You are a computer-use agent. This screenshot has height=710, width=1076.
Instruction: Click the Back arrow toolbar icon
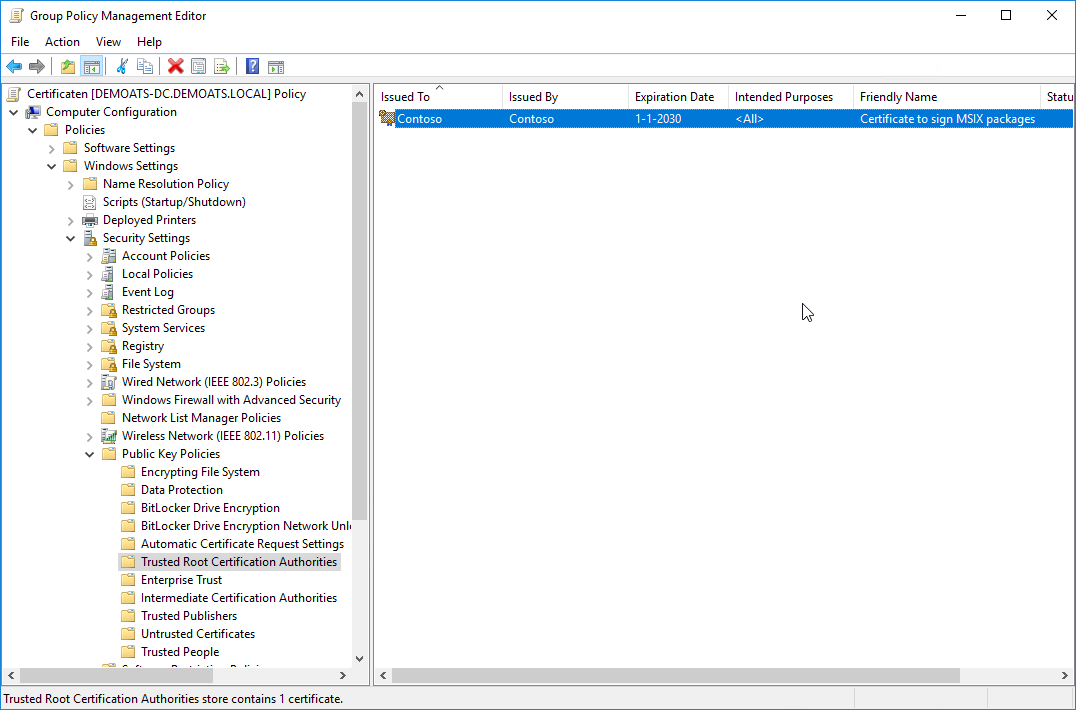(x=14, y=67)
